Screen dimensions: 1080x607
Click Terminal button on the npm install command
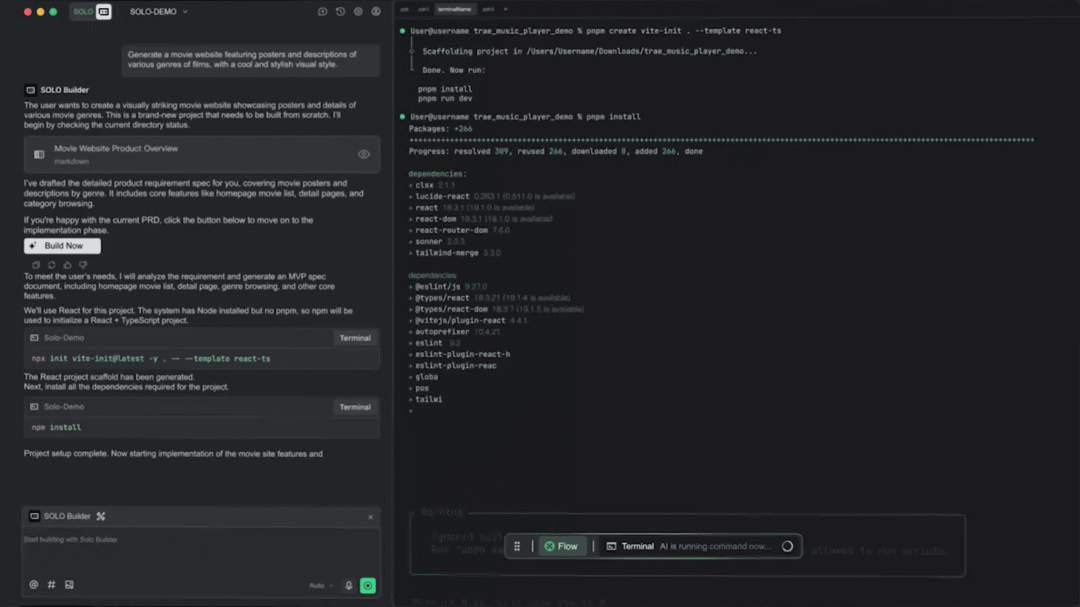click(x=355, y=407)
